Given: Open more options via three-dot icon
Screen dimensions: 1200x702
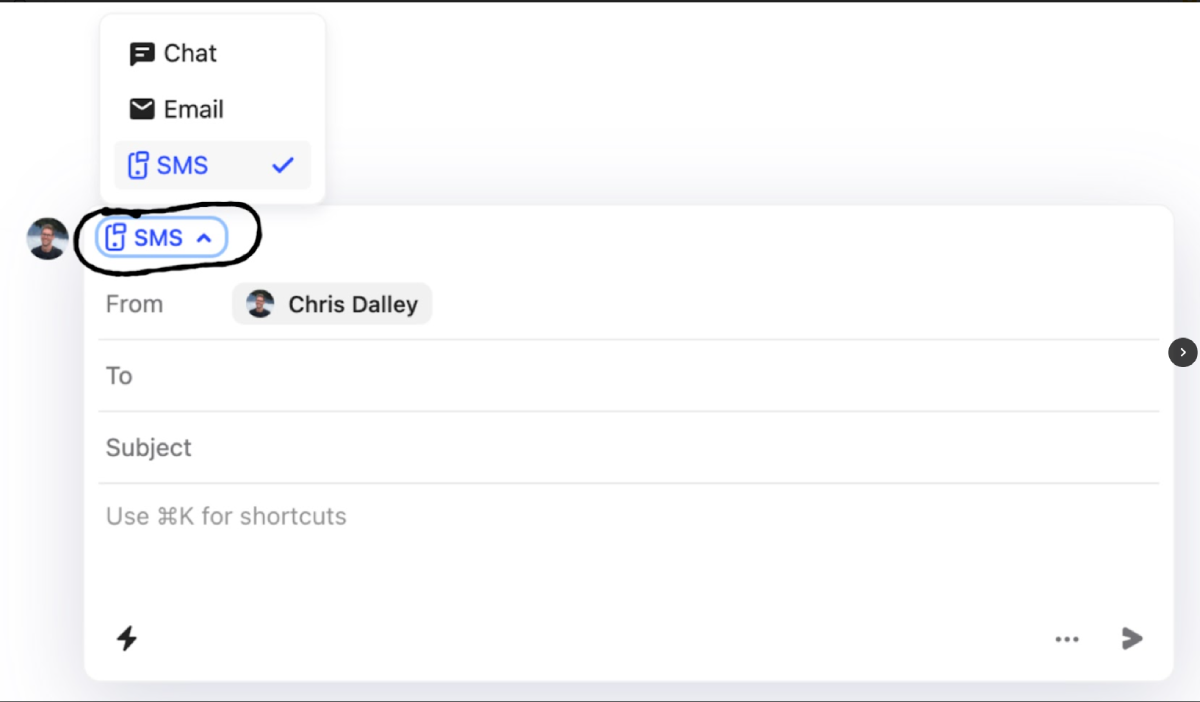Looking at the screenshot, I should pyautogui.click(x=1067, y=639).
